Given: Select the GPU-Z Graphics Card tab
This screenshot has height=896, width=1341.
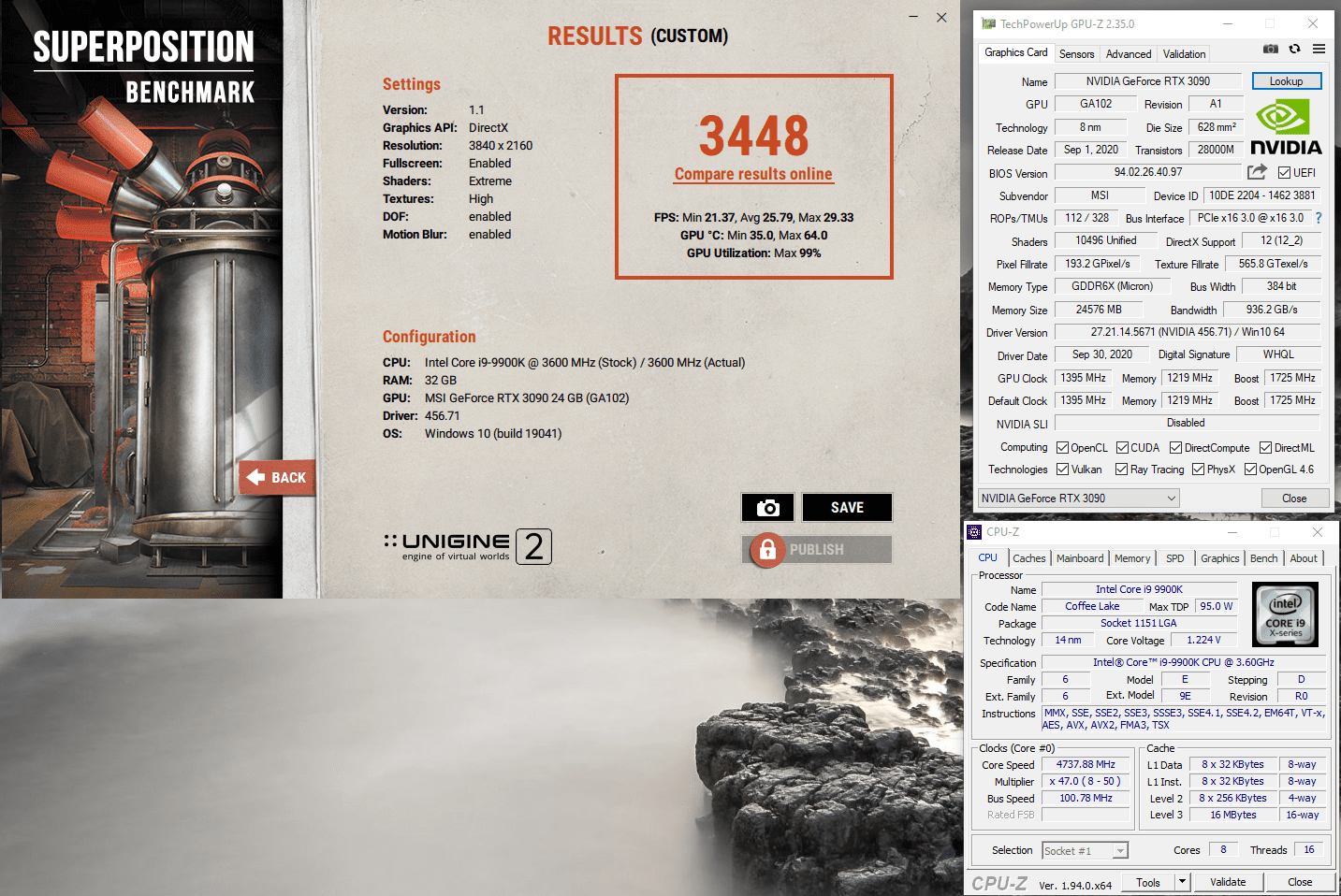Looking at the screenshot, I should click(1016, 52).
